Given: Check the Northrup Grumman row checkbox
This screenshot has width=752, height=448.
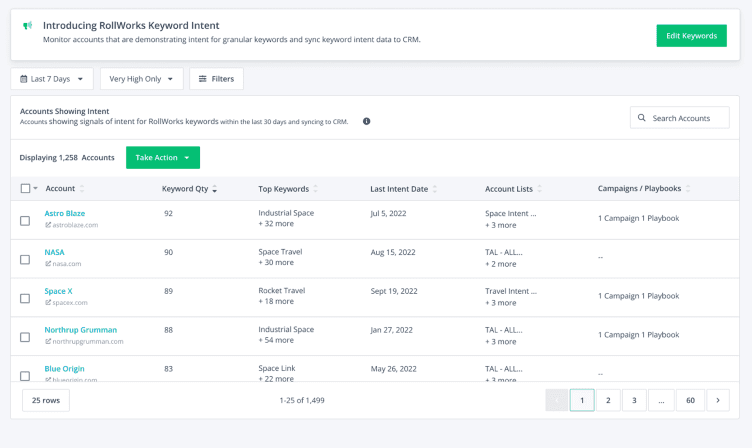Looking at the screenshot, I should (25, 337).
